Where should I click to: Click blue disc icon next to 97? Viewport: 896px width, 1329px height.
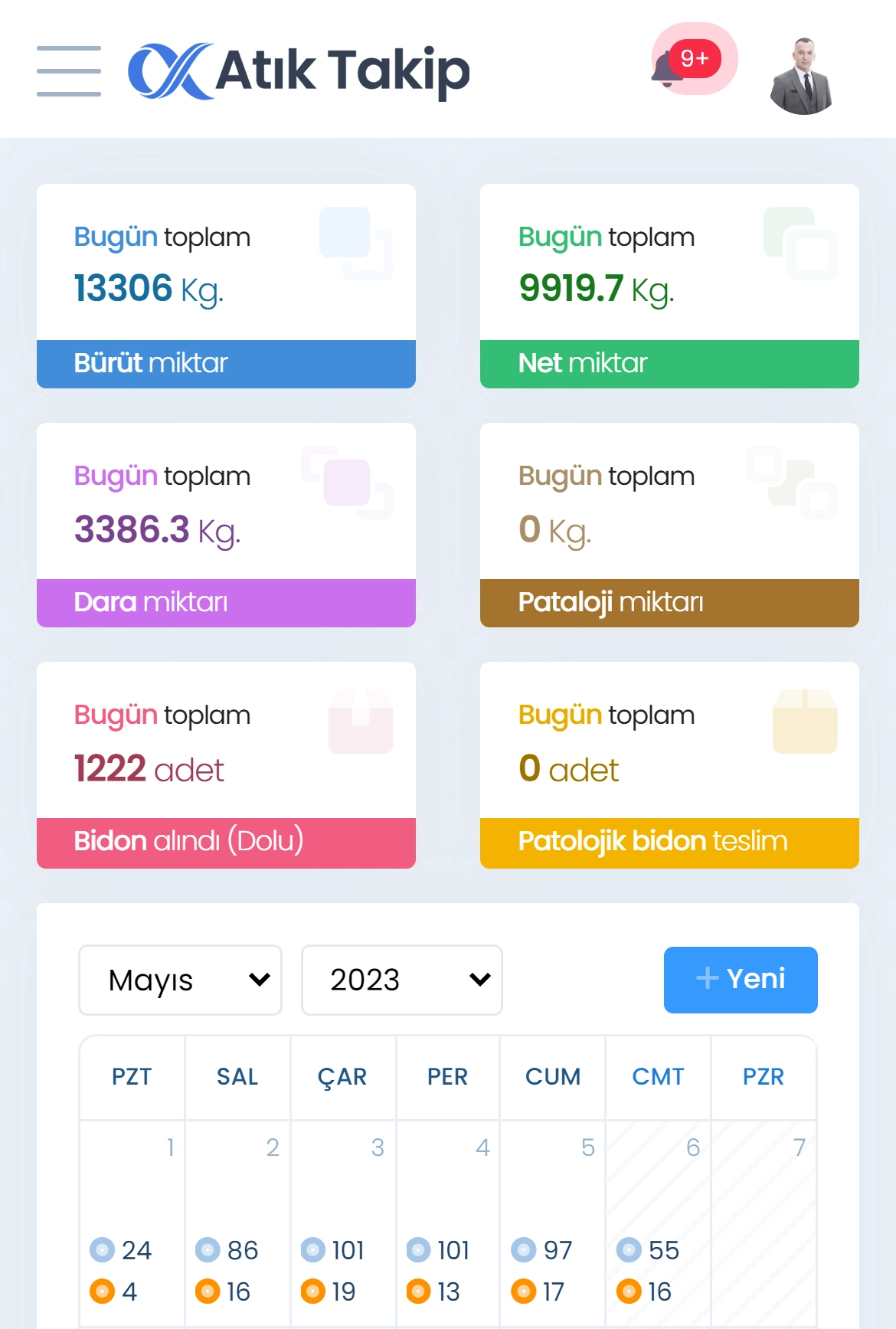point(524,1250)
